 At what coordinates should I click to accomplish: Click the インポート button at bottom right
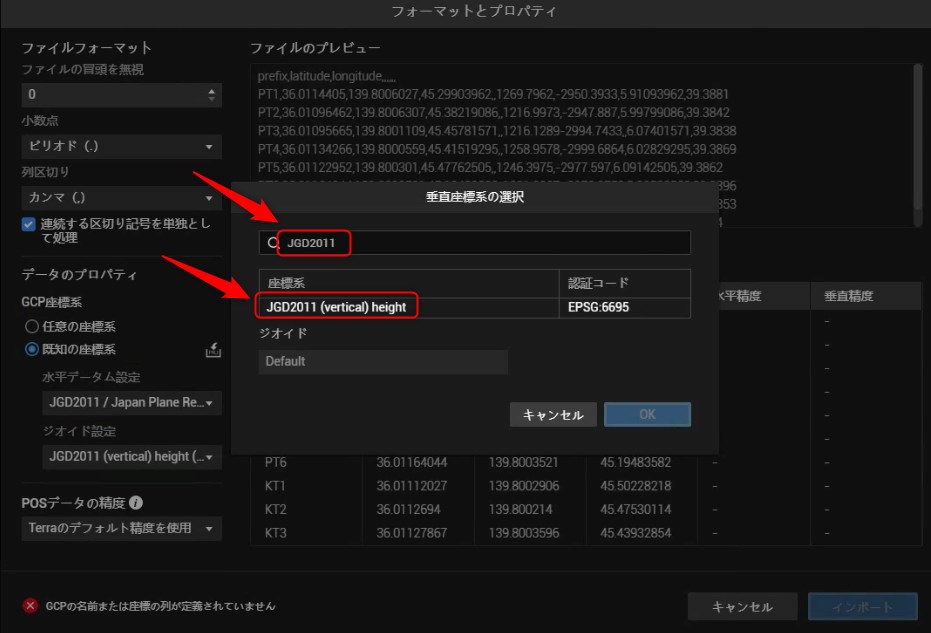(x=861, y=607)
